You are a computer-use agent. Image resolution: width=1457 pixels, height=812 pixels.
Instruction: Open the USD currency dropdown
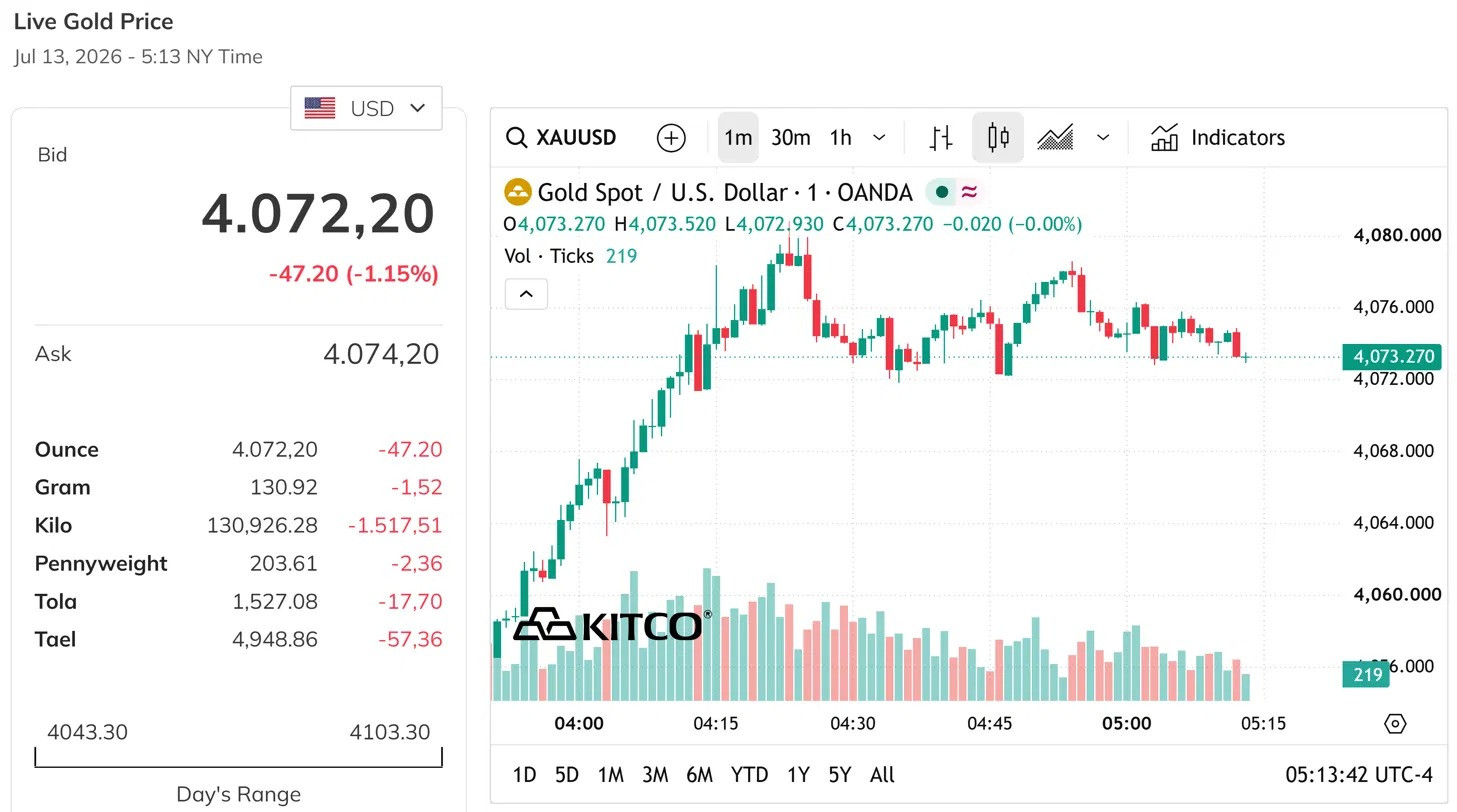(x=366, y=108)
